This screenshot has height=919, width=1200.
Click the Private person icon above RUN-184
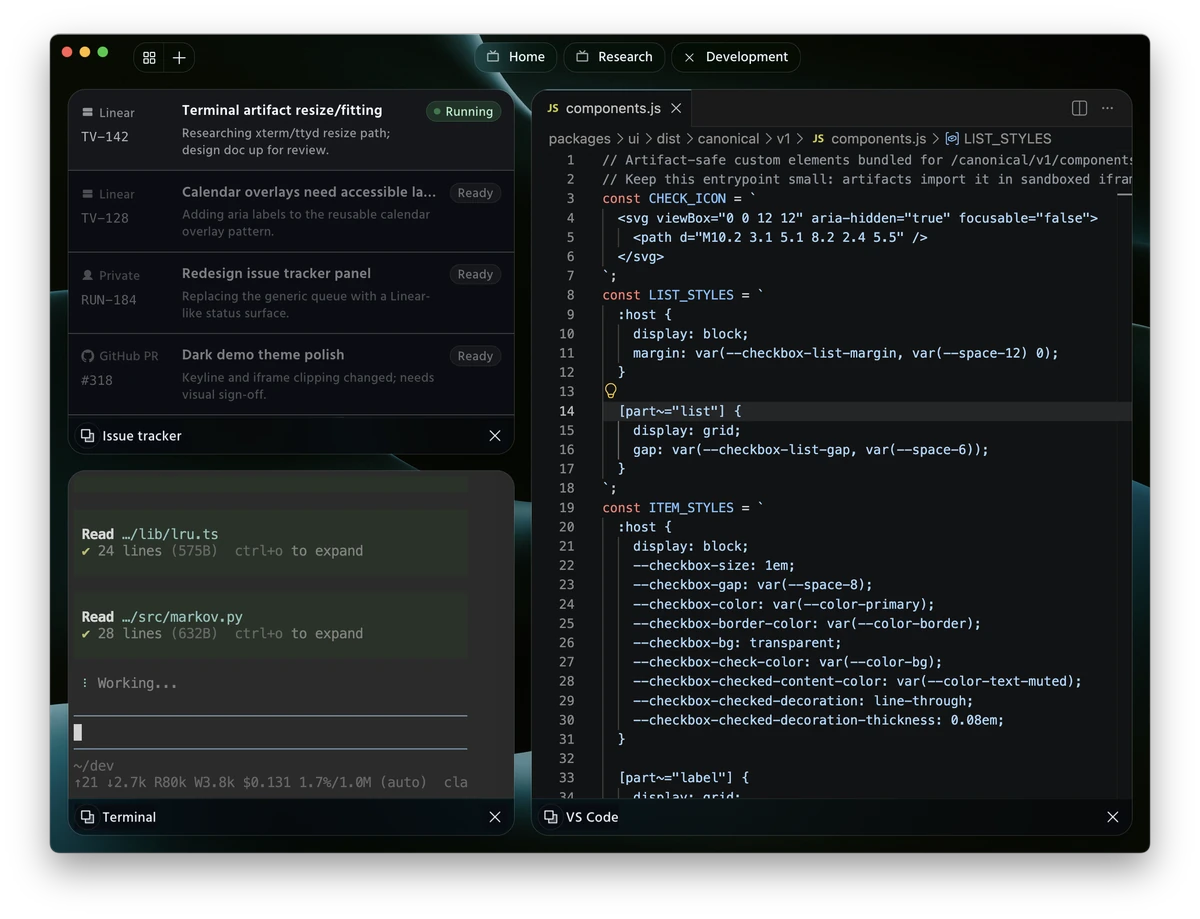tap(88, 275)
